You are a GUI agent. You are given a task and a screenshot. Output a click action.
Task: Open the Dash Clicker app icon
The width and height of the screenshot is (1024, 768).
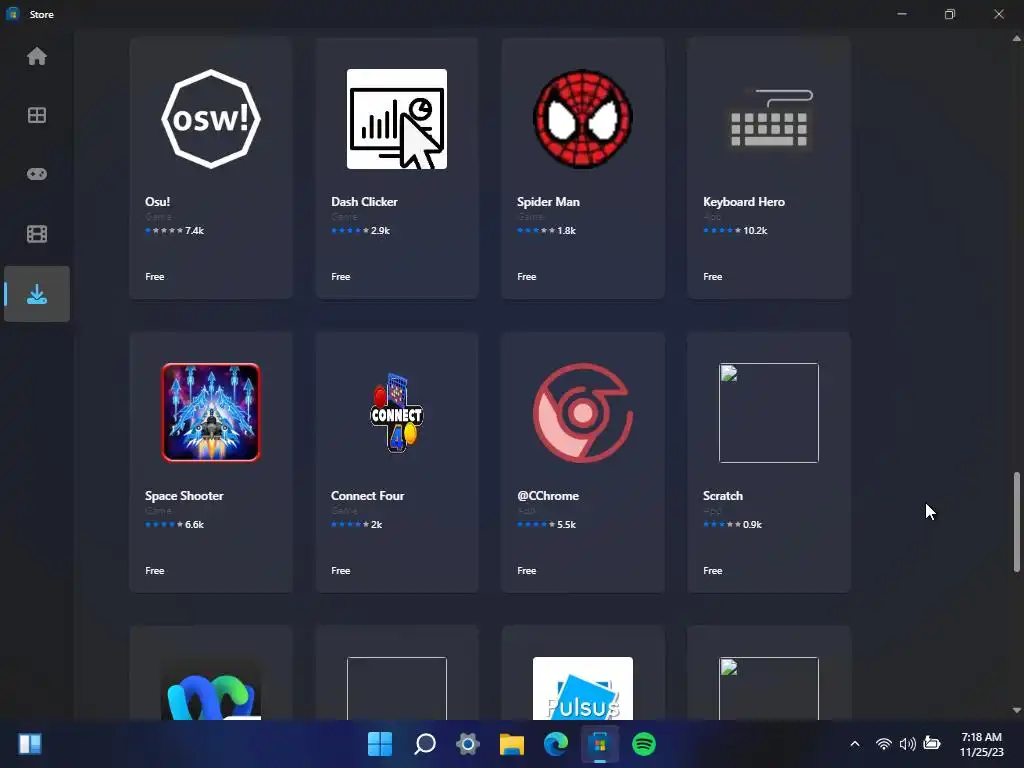tap(397, 119)
